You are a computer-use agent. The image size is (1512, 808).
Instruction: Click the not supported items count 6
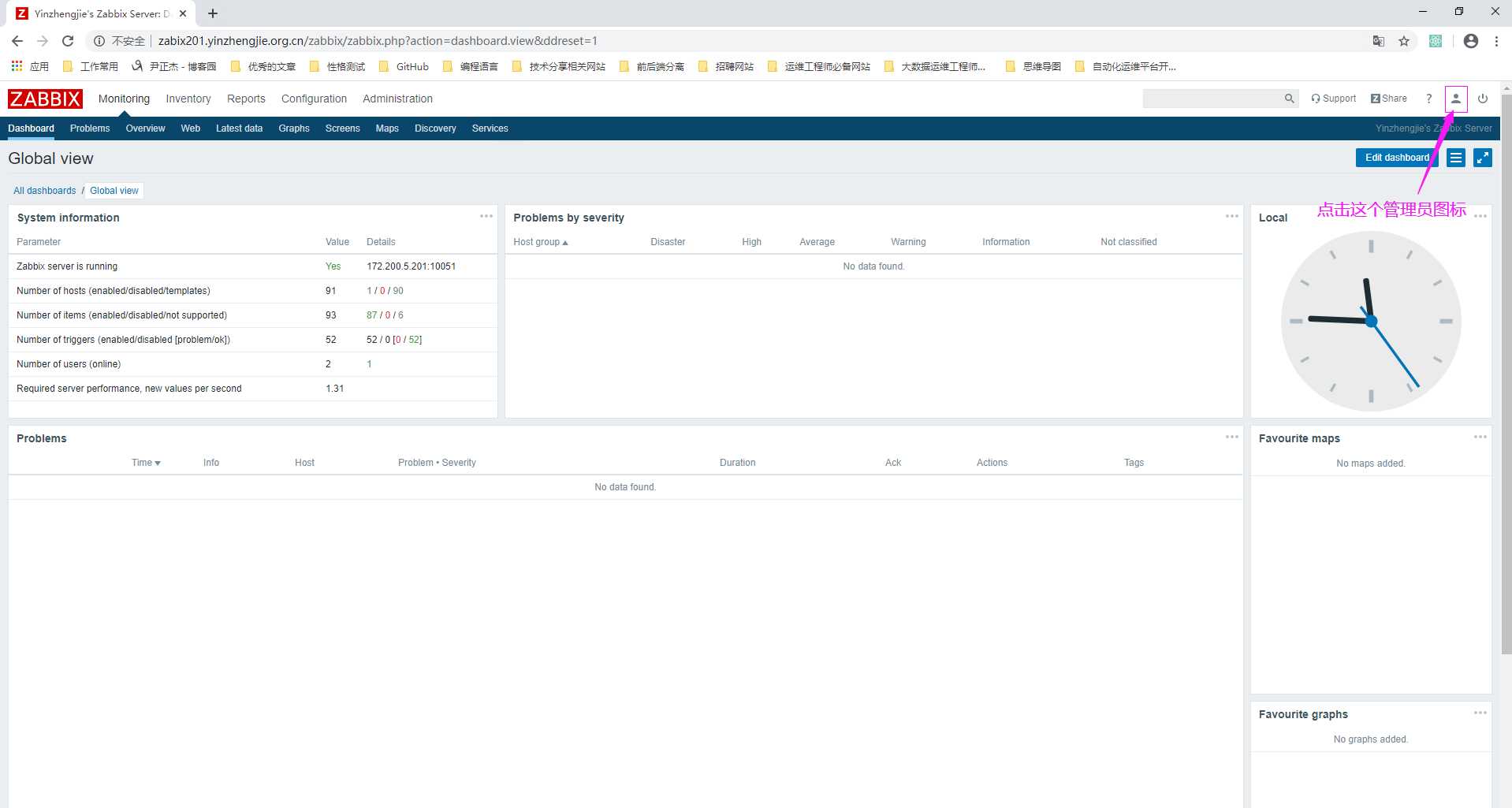(400, 315)
